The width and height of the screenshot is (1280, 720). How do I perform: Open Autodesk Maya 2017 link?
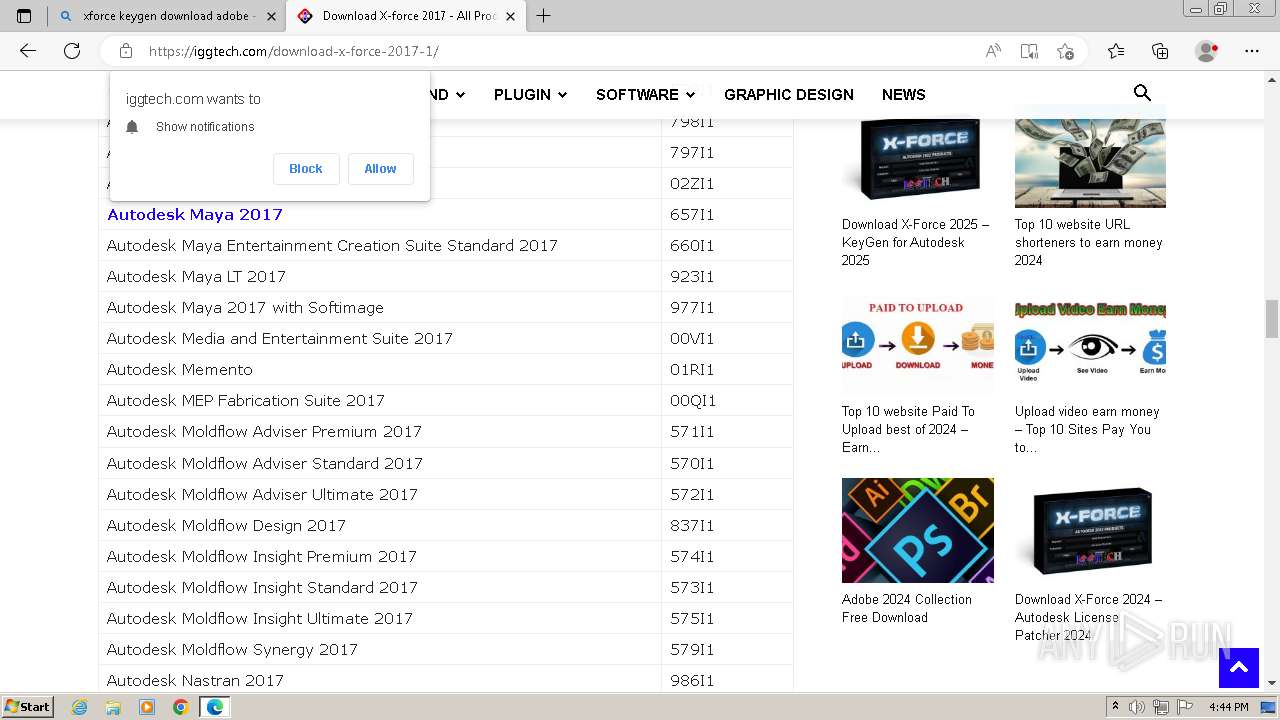(195, 214)
